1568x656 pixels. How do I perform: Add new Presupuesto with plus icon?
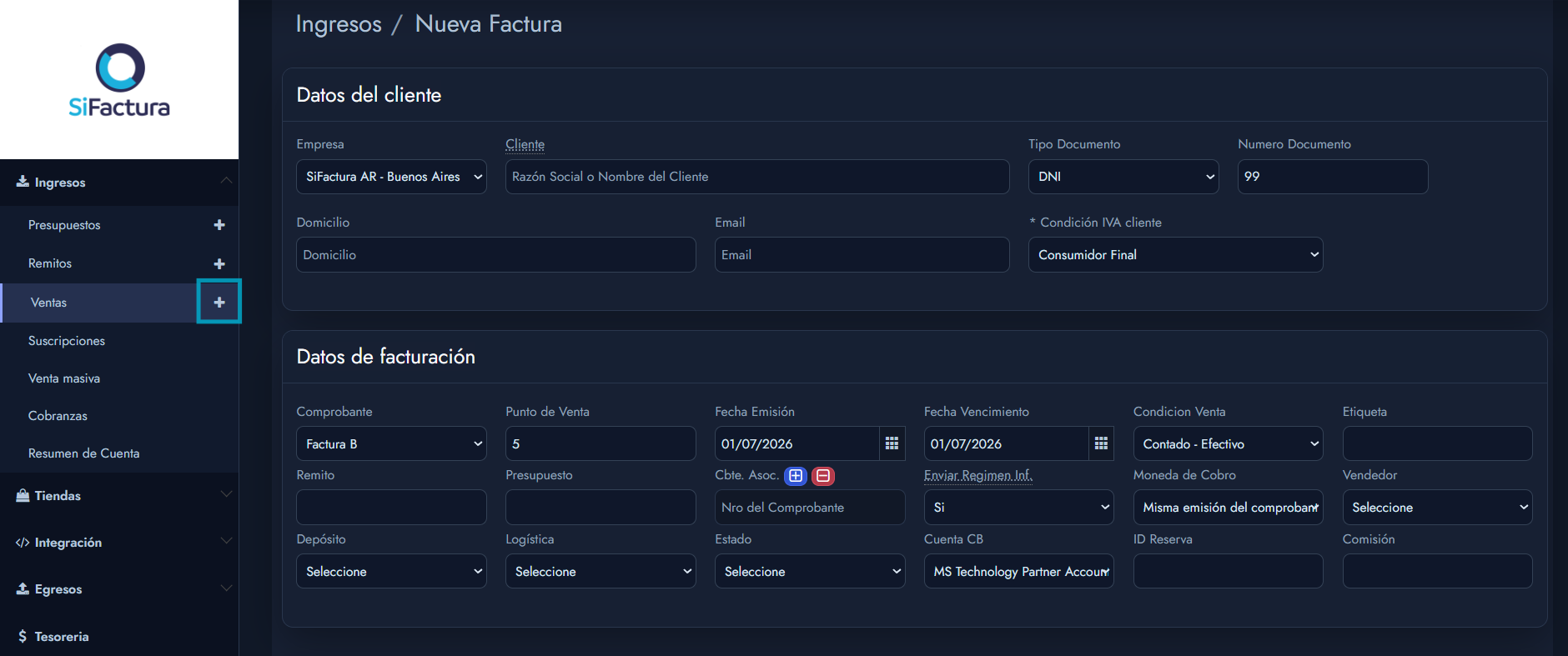pyautogui.click(x=219, y=225)
